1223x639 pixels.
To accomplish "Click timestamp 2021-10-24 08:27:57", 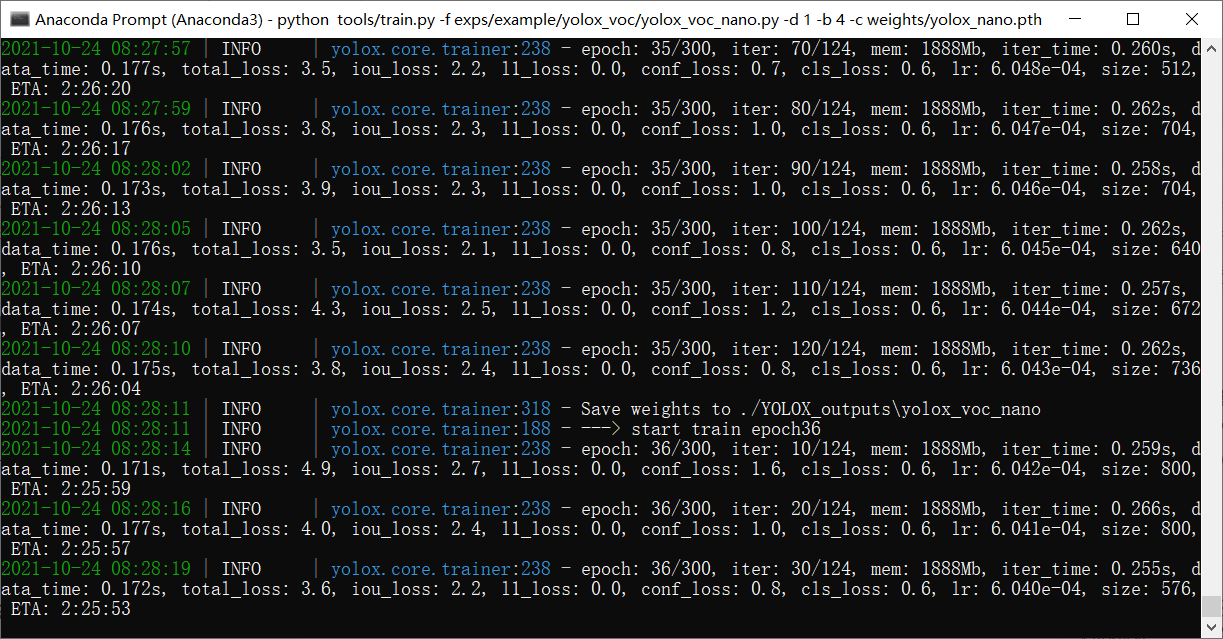I will pyautogui.click(x=96, y=49).
